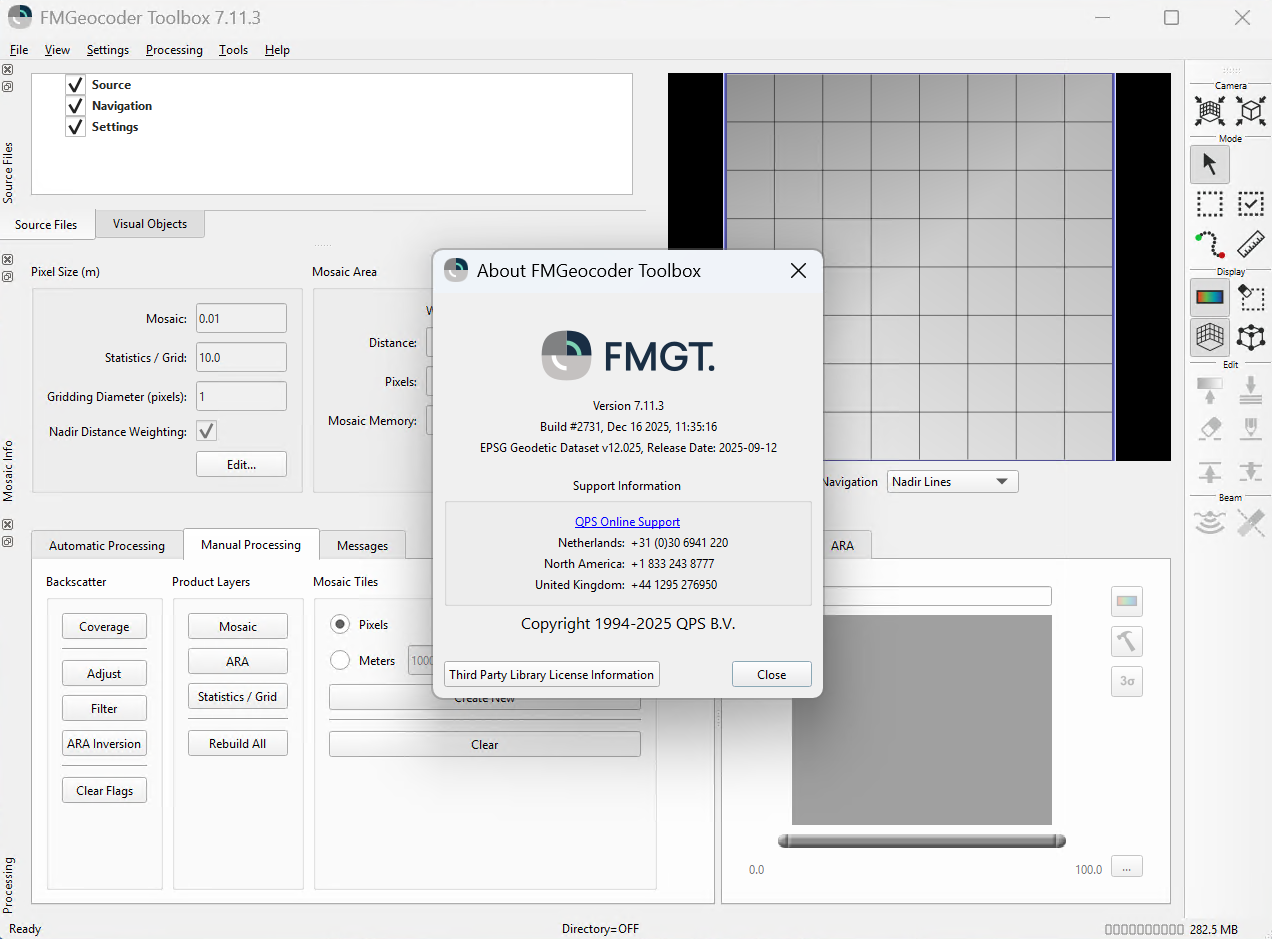Image resolution: width=1272 pixels, height=939 pixels.
Task: Toggle the wireframe cube display icon
Action: 1251,337
